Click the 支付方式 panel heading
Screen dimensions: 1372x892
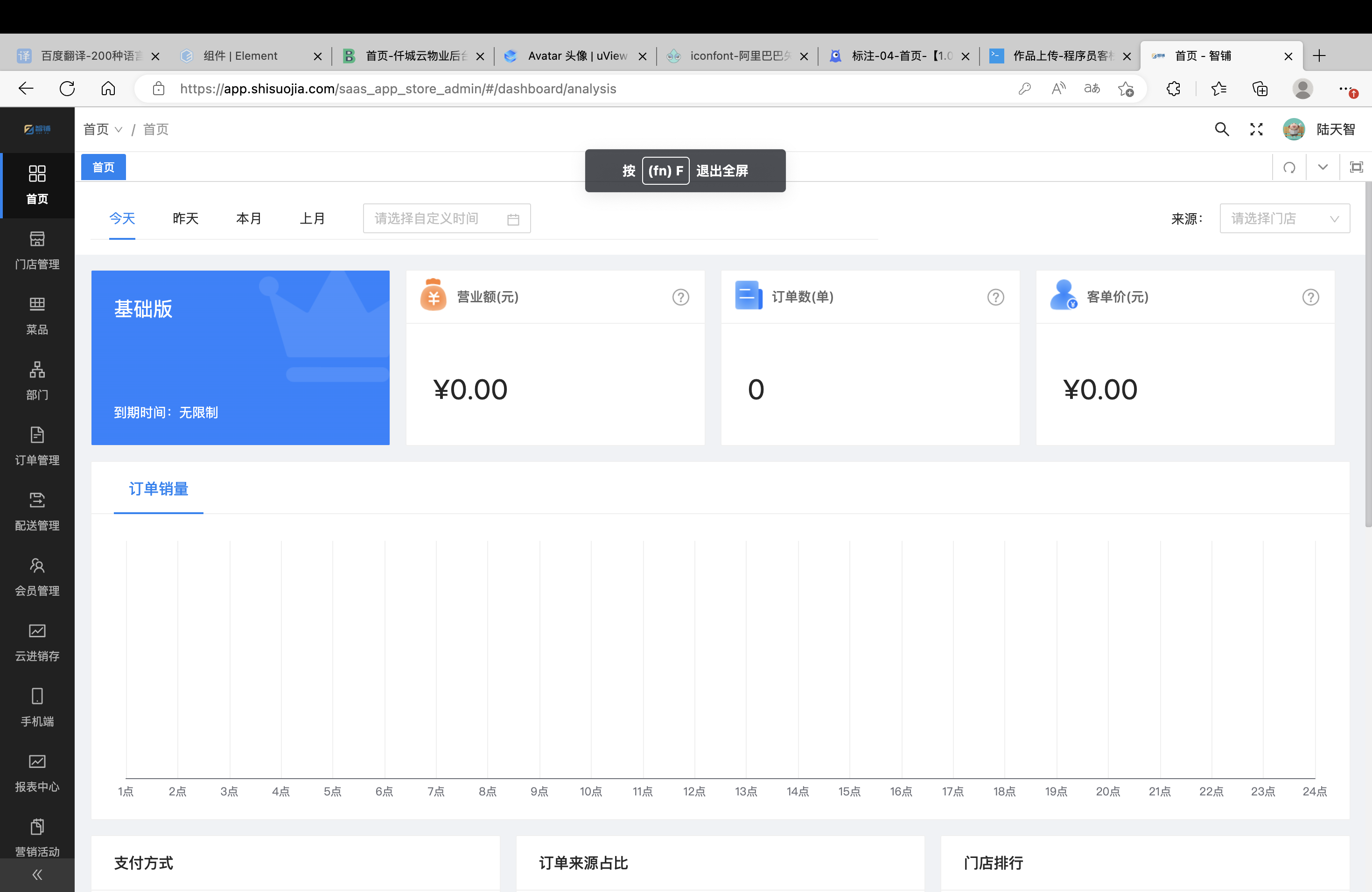[x=144, y=863]
